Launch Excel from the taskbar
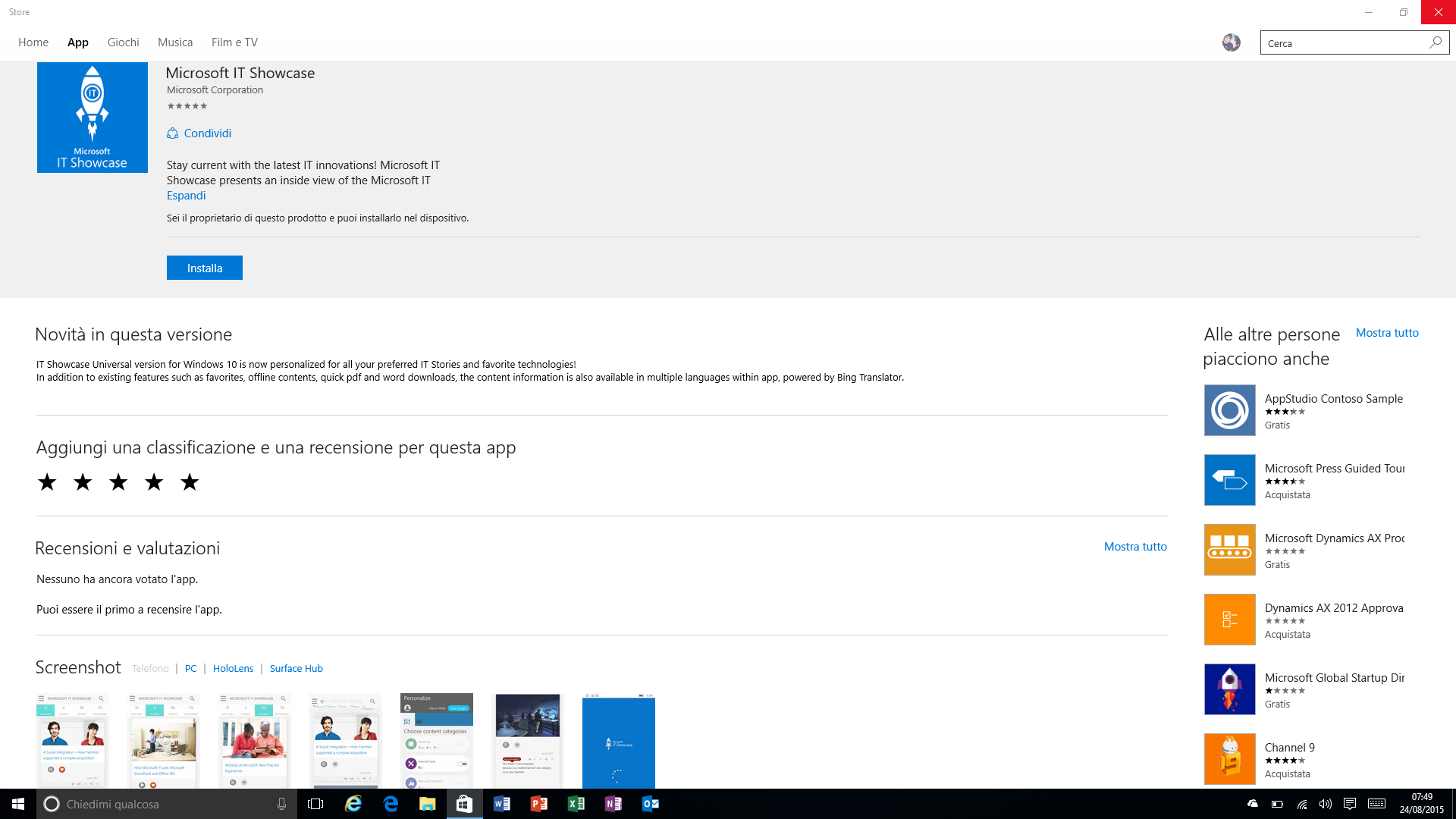1456x819 pixels. click(x=576, y=804)
